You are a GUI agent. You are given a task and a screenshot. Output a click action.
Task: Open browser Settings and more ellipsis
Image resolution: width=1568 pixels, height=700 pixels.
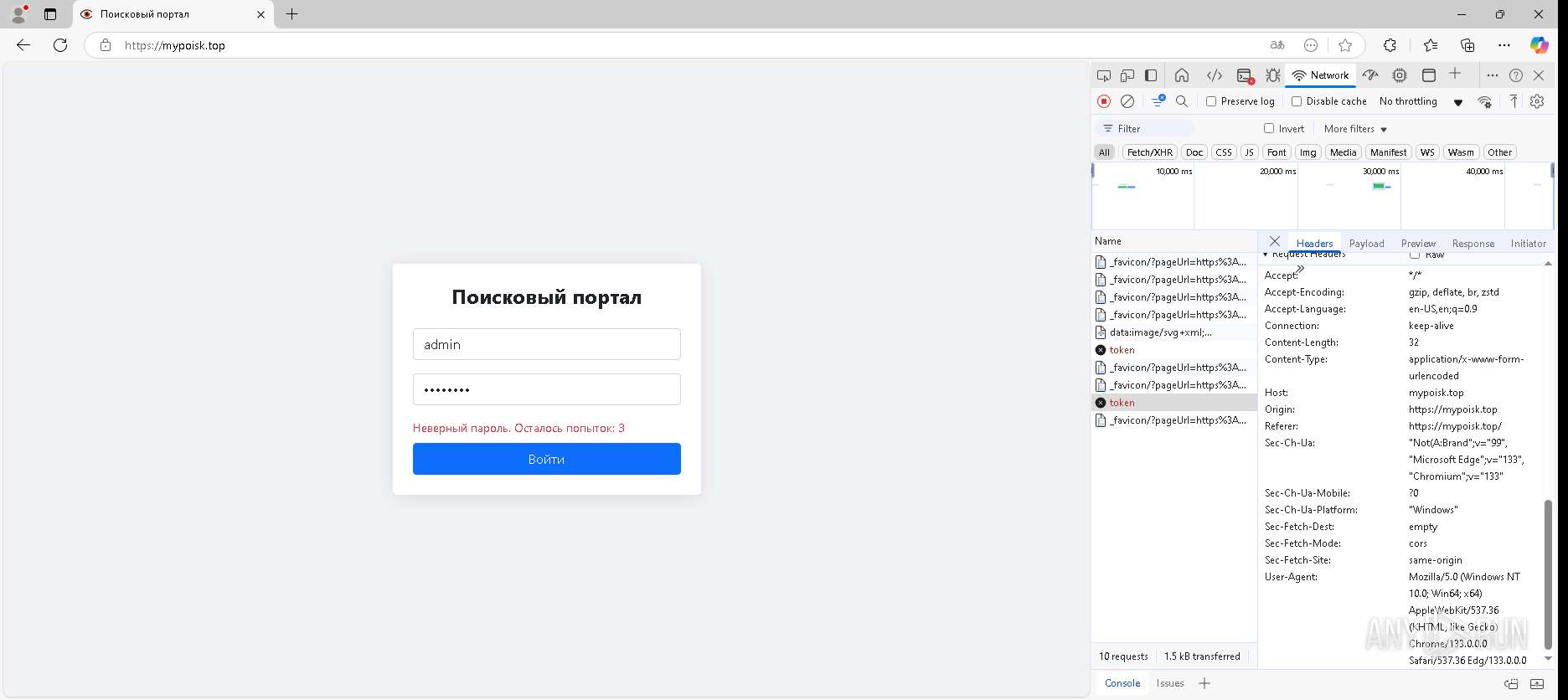(x=1504, y=45)
